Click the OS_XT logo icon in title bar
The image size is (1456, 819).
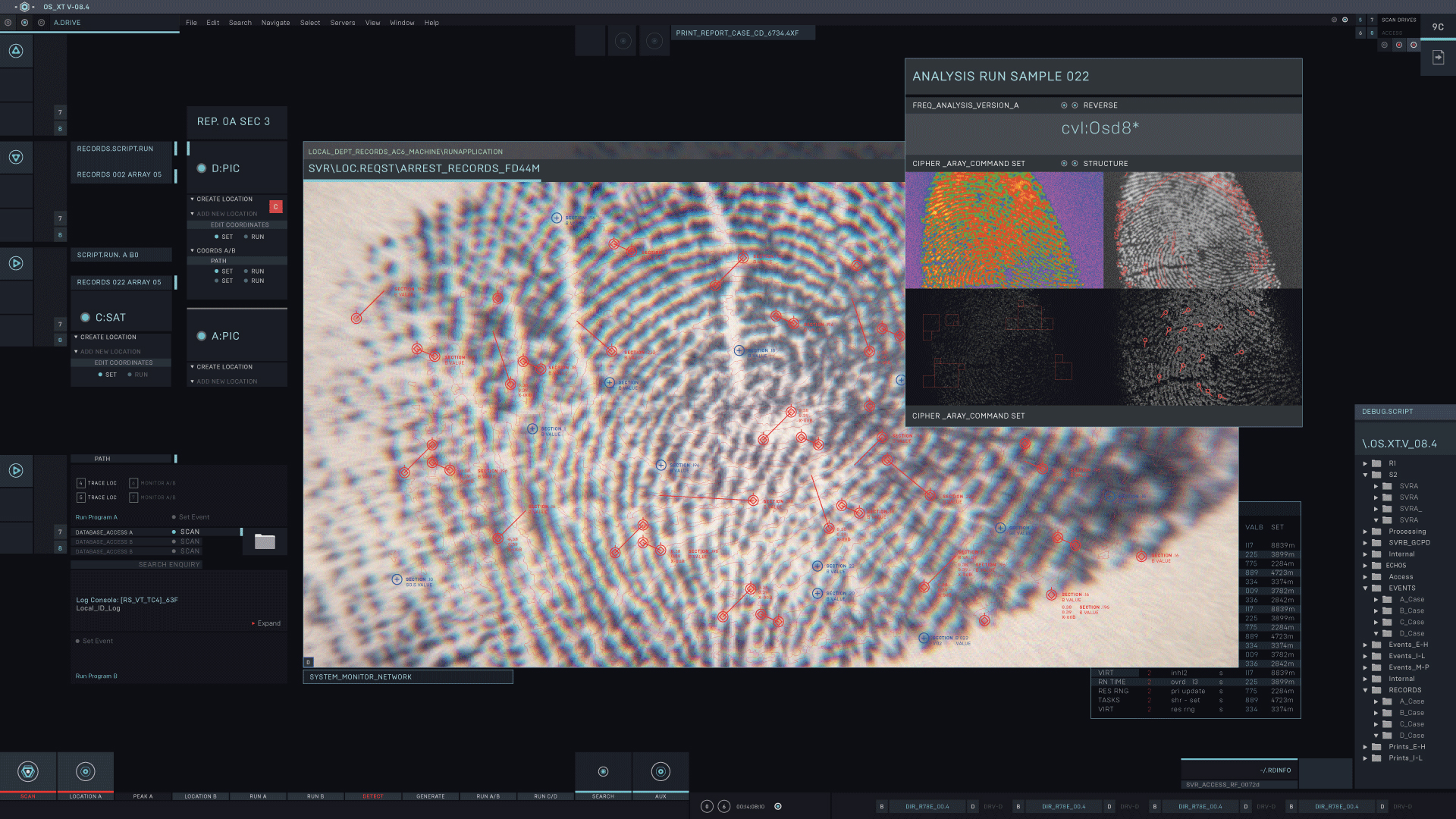tap(24, 7)
